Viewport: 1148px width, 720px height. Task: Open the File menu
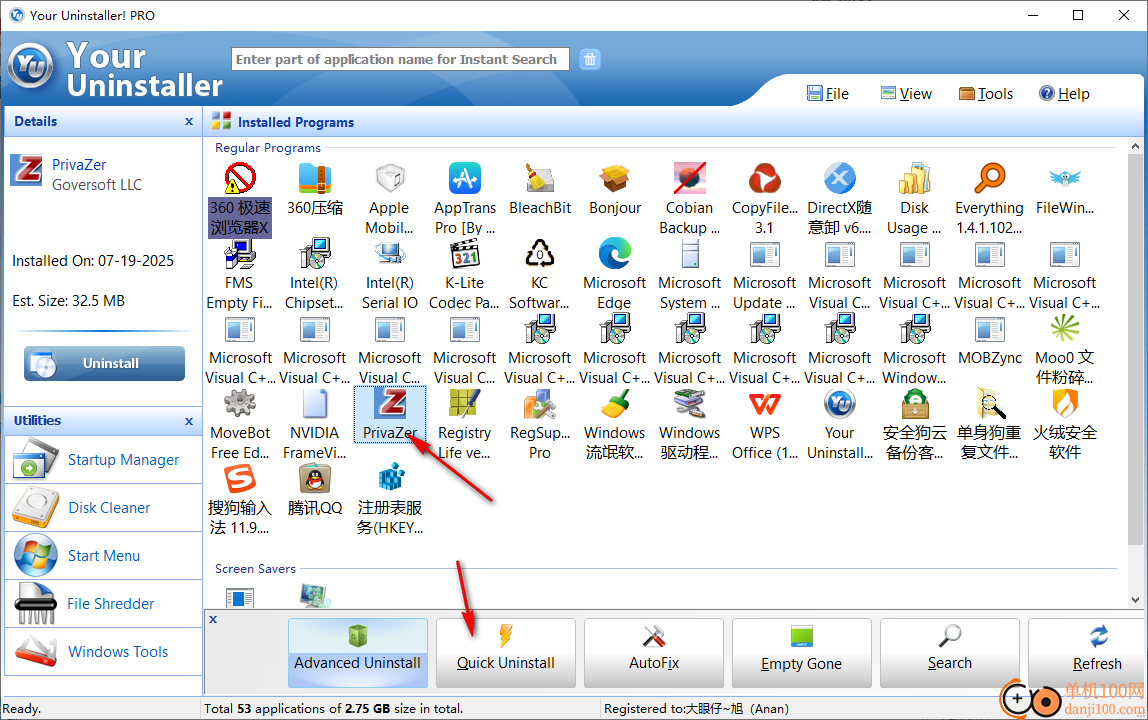pyautogui.click(x=828, y=94)
